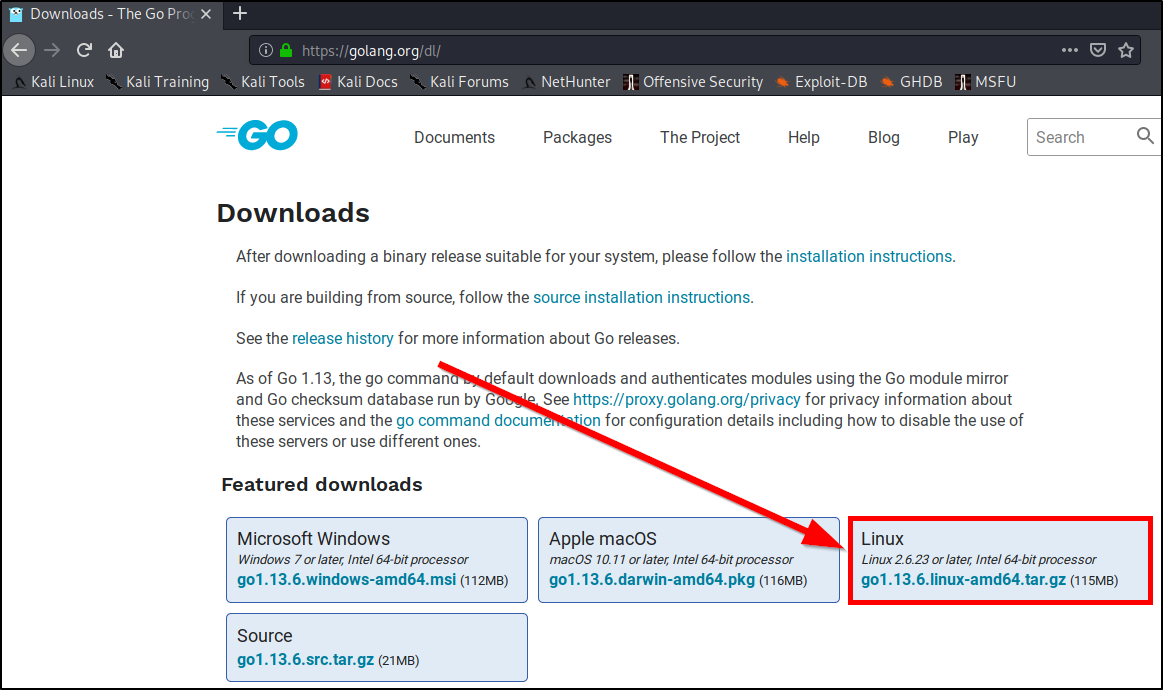Reload the page with the refresh icon
The height and width of the screenshot is (690, 1163).
(85, 50)
